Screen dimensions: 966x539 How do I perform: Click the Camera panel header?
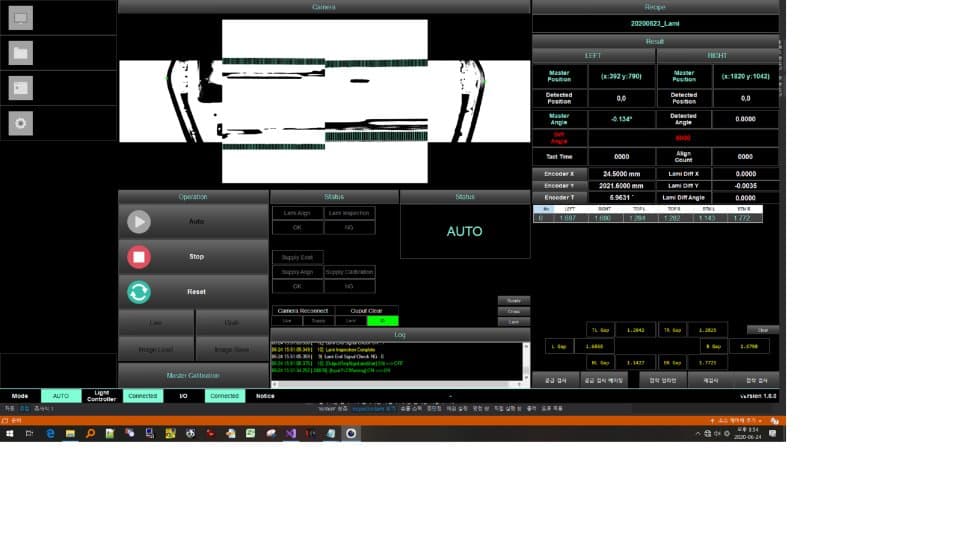pos(324,7)
